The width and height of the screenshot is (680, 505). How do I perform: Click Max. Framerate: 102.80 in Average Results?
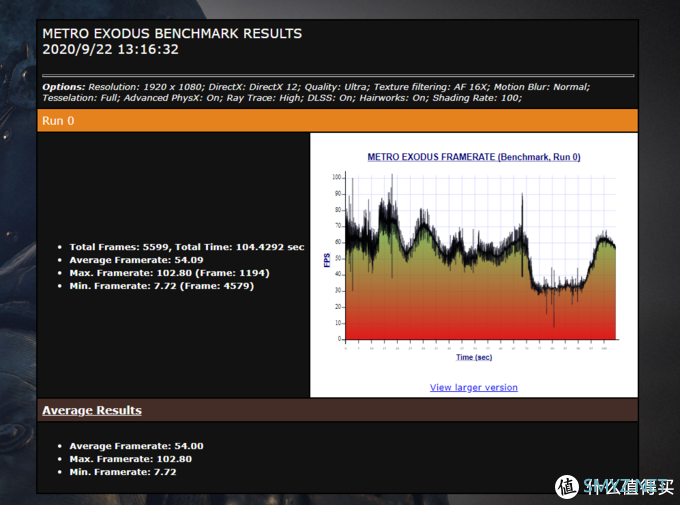point(131,459)
